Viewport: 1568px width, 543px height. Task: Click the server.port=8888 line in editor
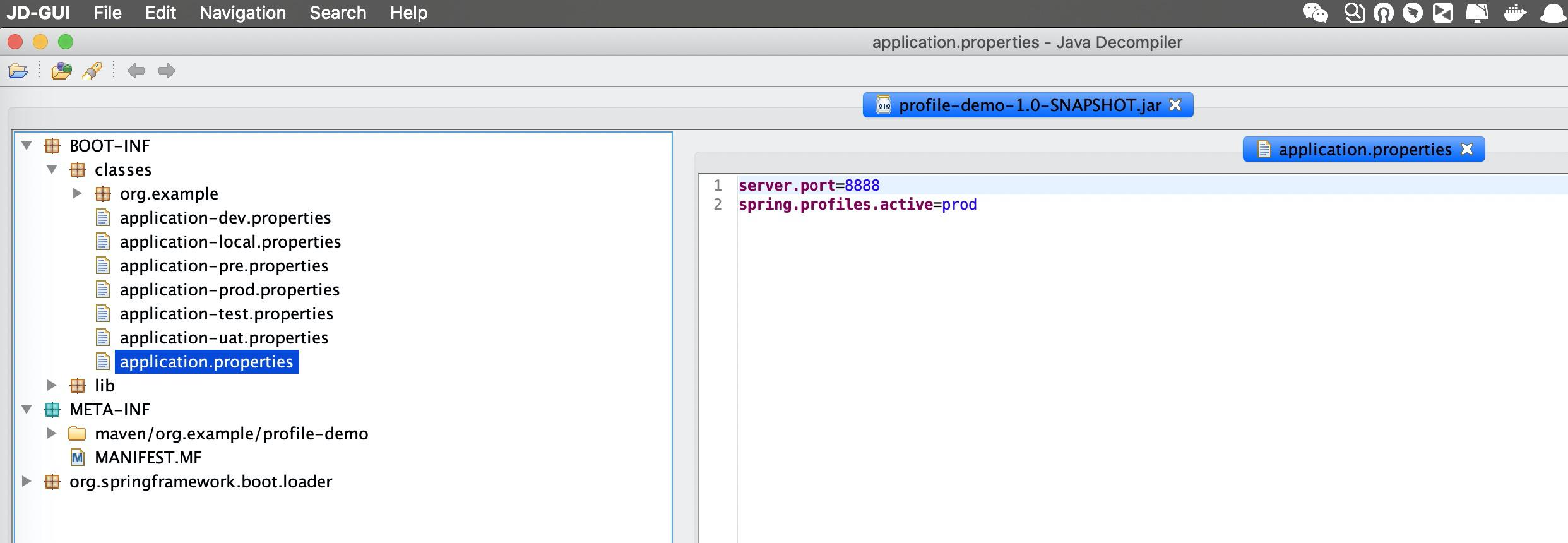809,186
